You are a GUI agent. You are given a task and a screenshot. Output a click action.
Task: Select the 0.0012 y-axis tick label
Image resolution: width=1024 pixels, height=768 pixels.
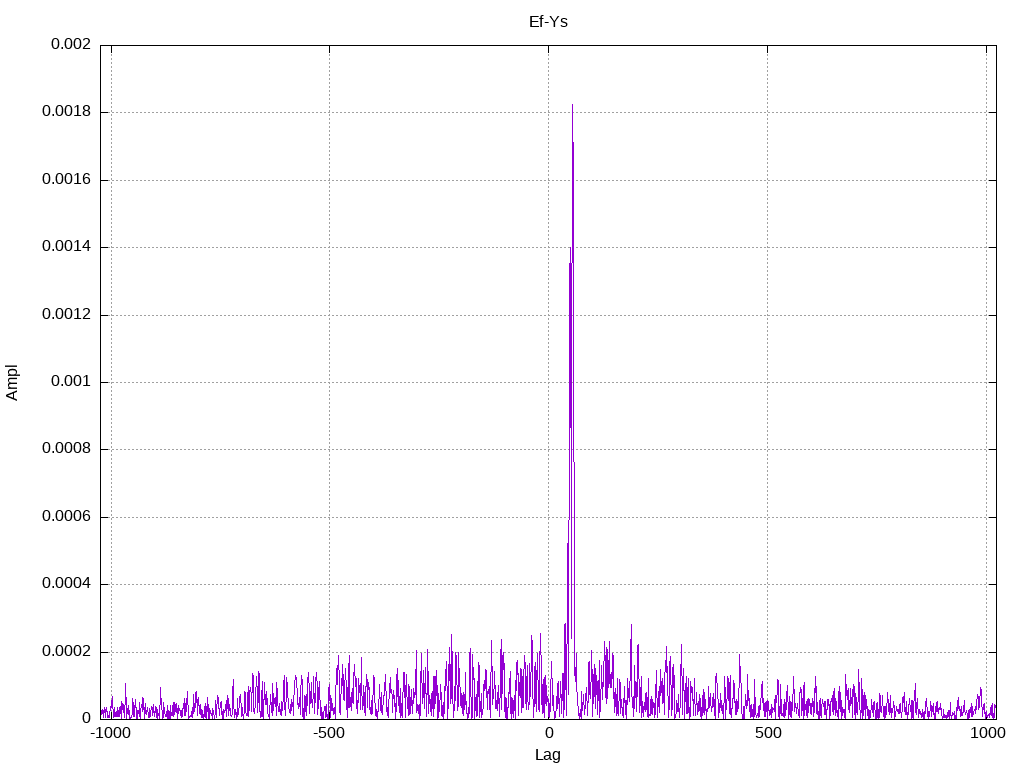tap(66, 315)
